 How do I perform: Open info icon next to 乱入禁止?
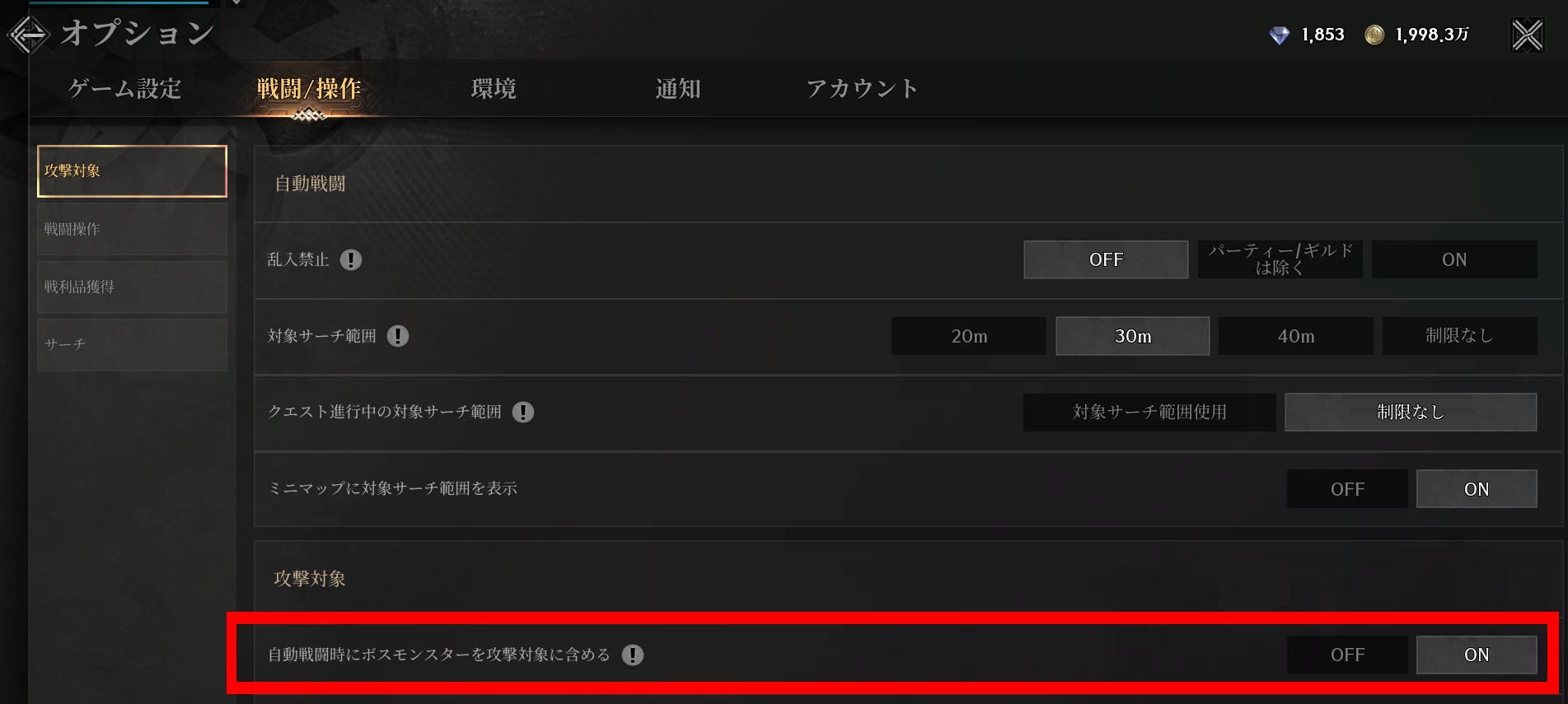click(x=351, y=260)
